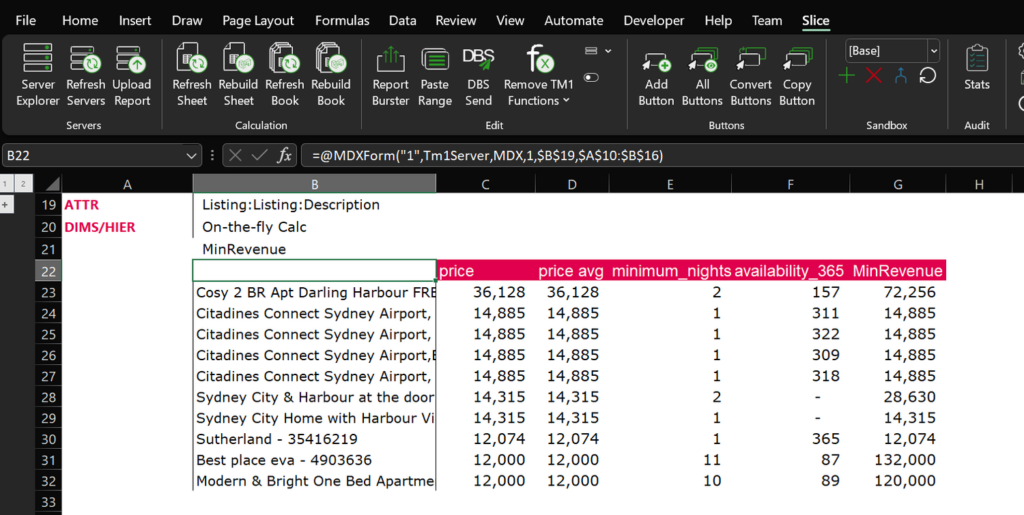Select the pink MinRevenue header cell

tap(897, 271)
